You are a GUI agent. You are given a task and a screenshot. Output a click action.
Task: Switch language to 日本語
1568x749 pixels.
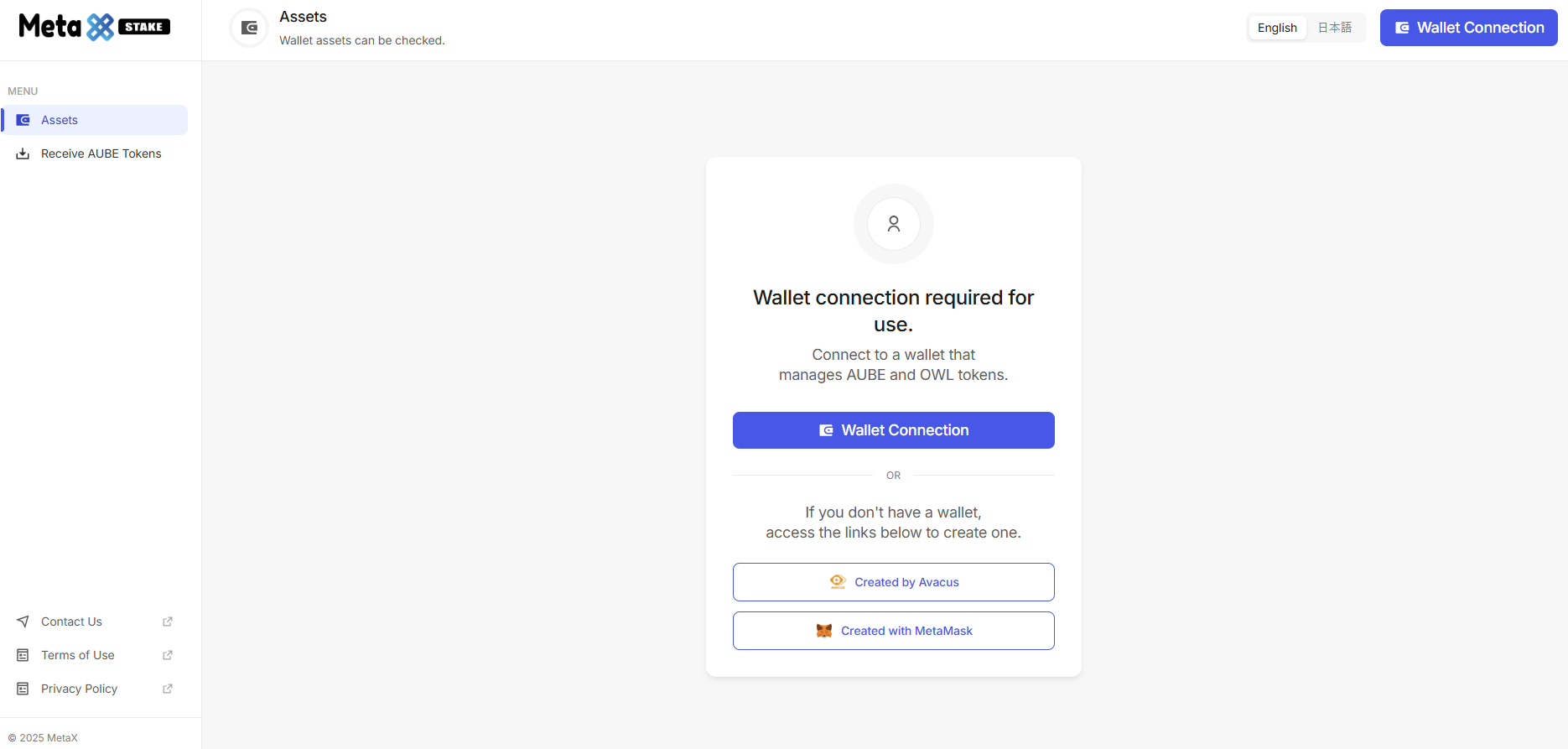1335,28
